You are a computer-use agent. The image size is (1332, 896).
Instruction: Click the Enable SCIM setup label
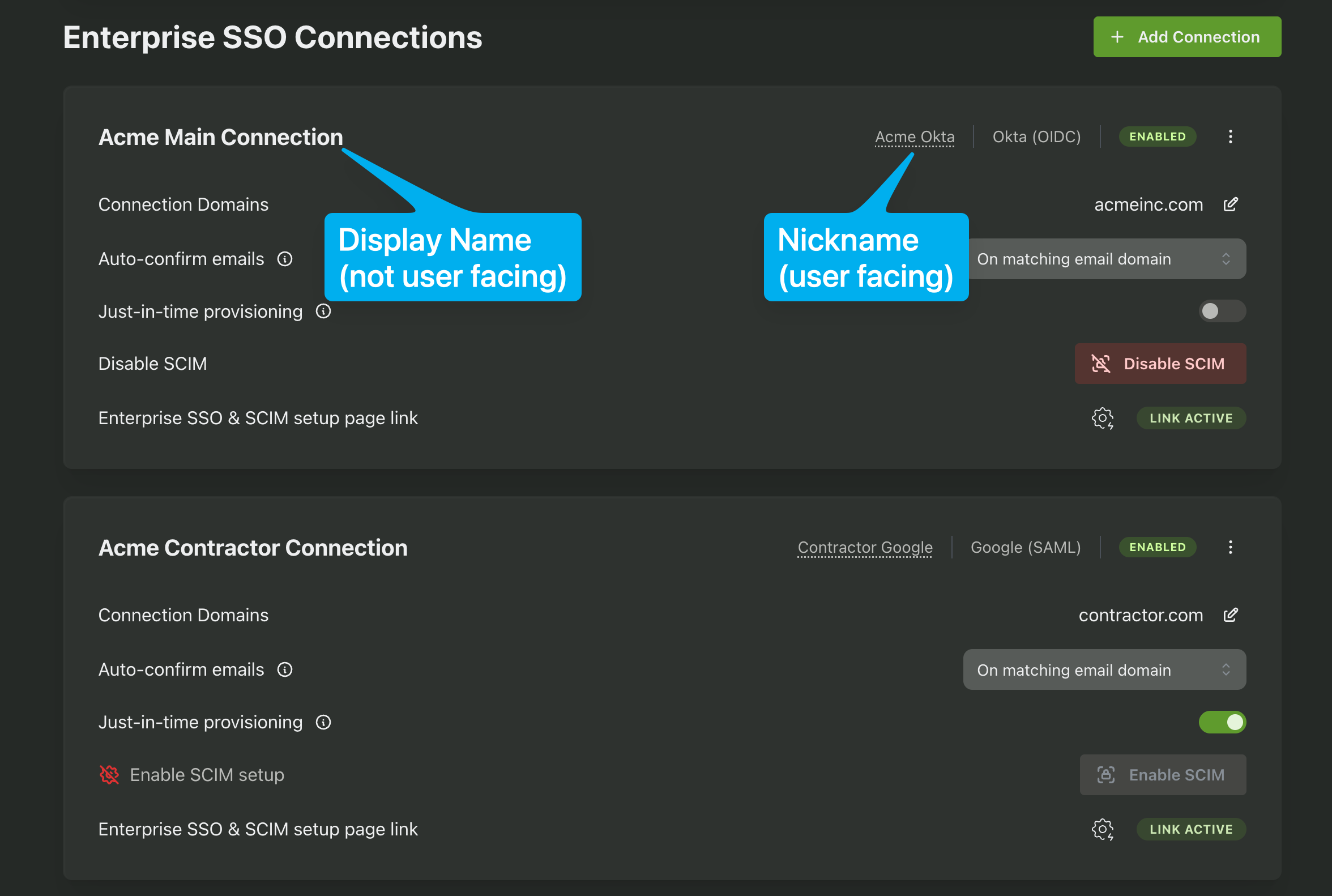(x=207, y=775)
